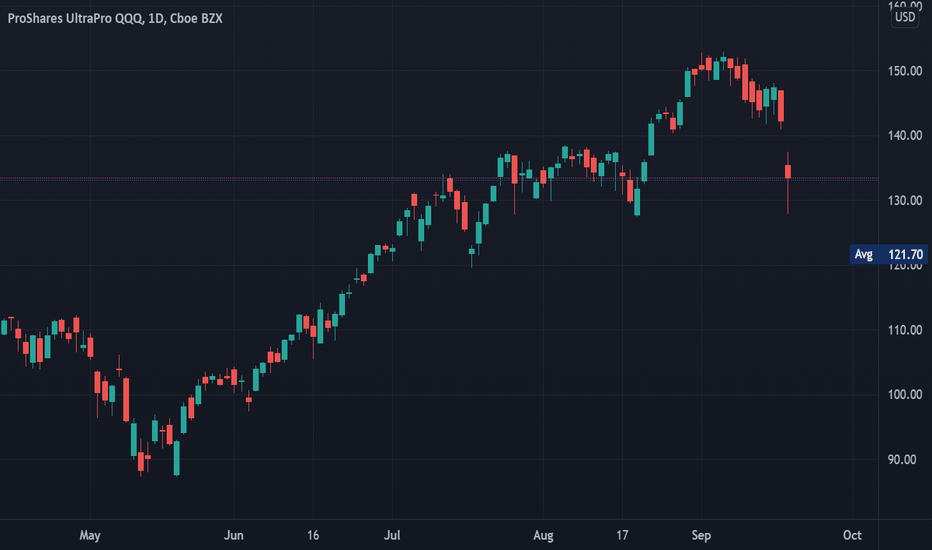Click the Jul label on time axis

click(x=392, y=535)
